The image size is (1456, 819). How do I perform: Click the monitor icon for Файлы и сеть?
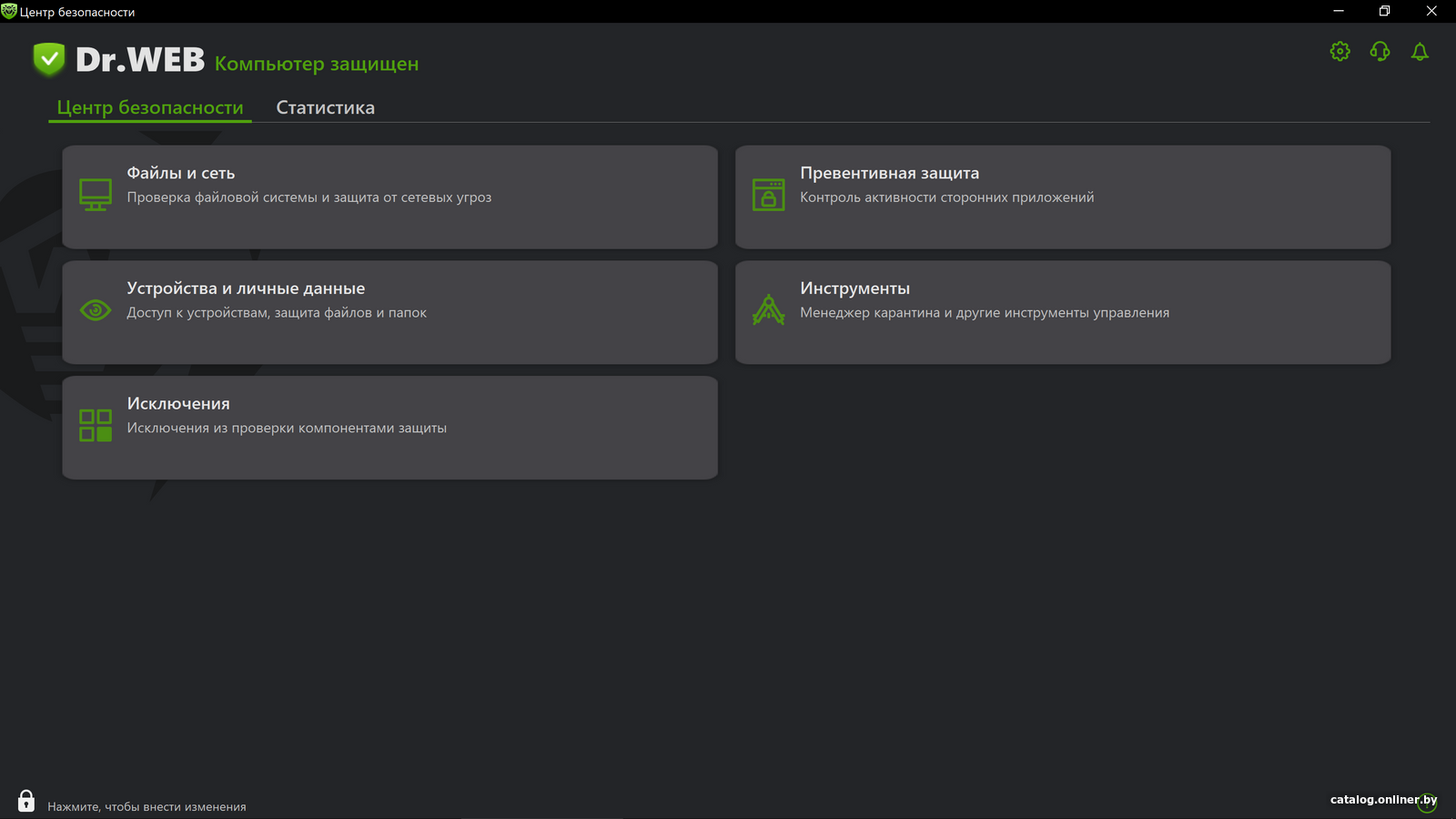pos(96,195)
